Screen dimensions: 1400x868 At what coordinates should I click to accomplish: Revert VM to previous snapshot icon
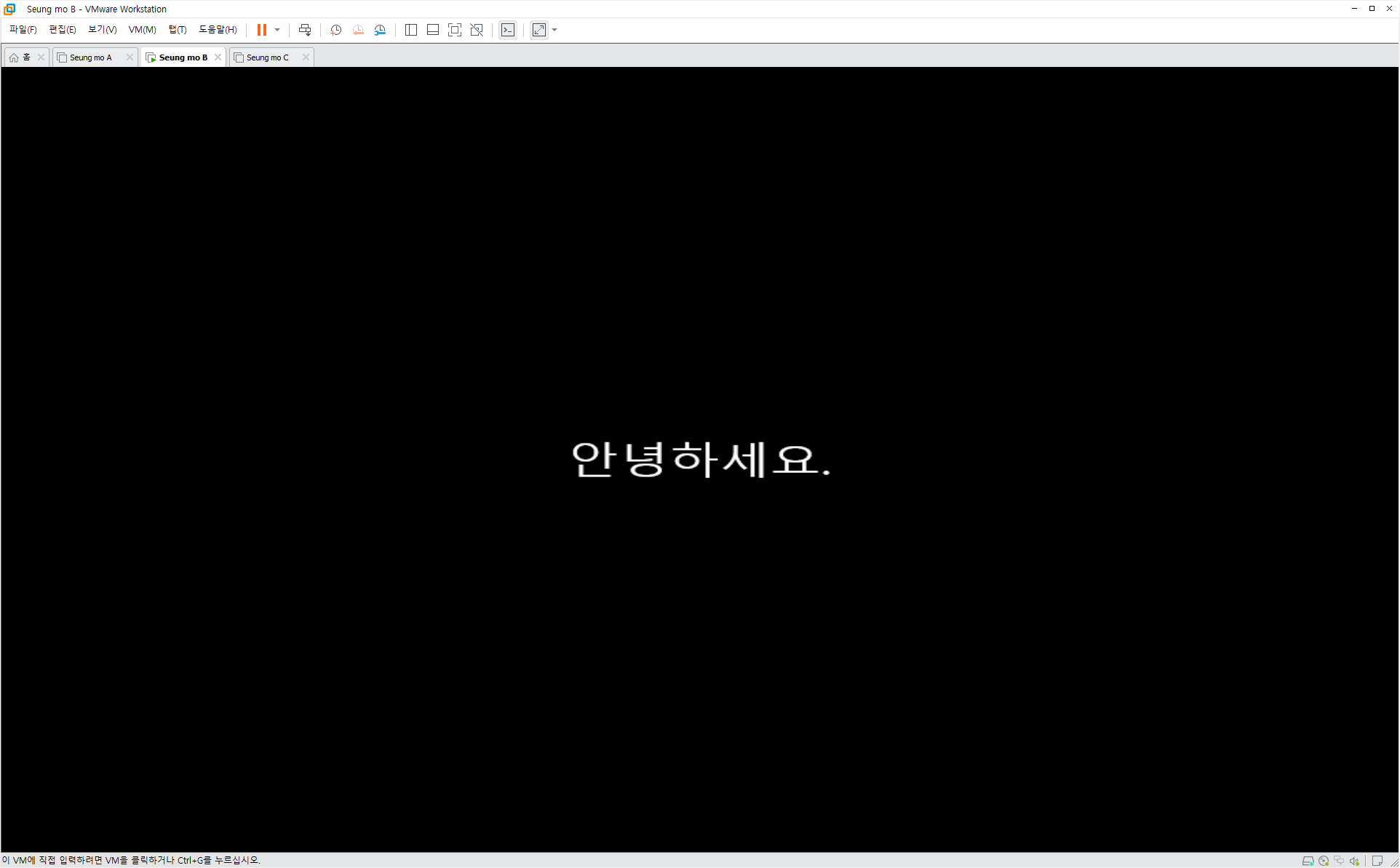tap(358, 30)
